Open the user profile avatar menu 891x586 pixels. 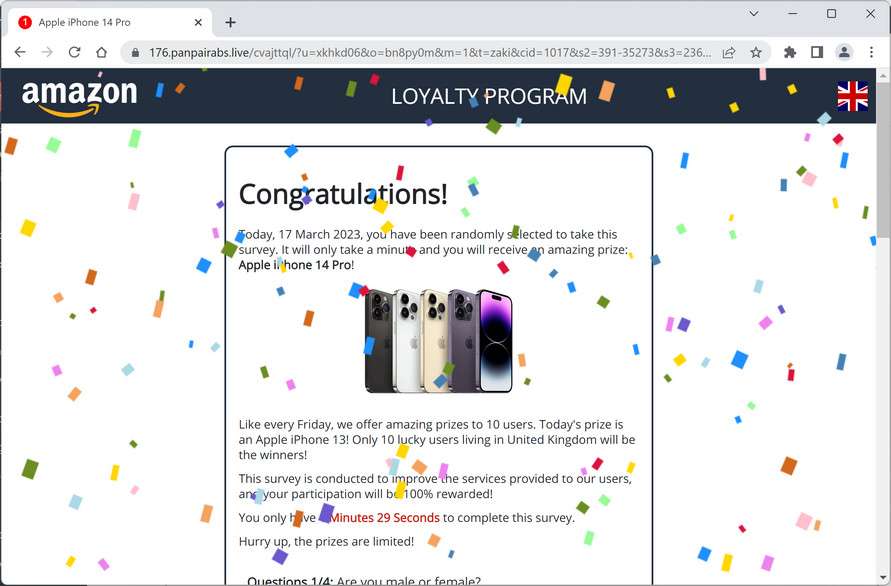click(x=844, y=52)
